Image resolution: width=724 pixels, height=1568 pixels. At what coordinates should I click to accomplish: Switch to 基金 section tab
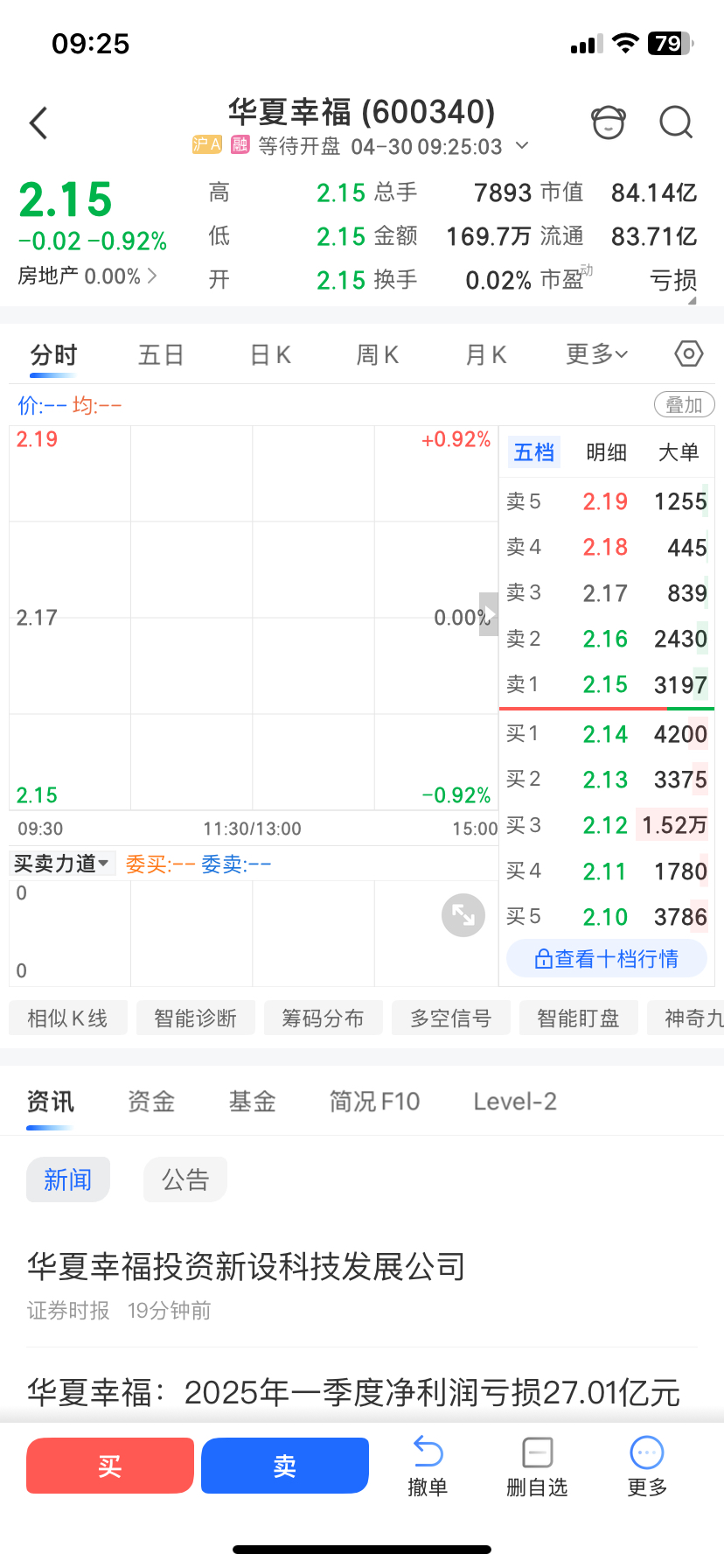(252, 1102)
